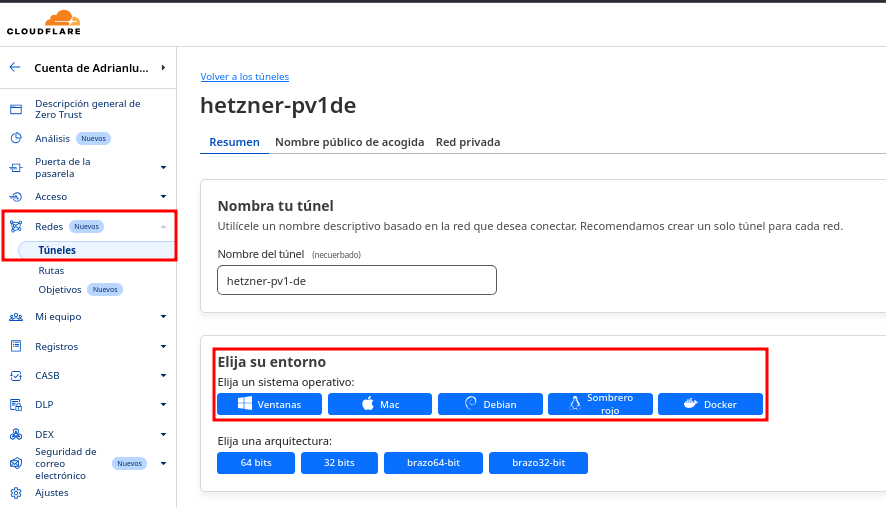Open Descripción general de Zero Trust
The image size is (886, 508).
click(88, 109)
